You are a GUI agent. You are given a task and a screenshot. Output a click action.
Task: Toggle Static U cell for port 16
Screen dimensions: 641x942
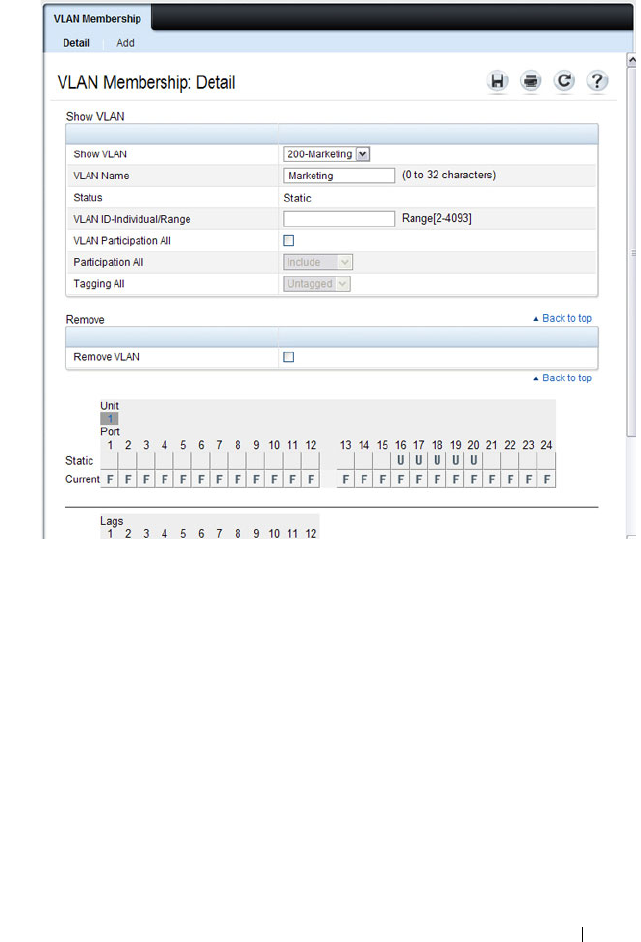(401, 461)
